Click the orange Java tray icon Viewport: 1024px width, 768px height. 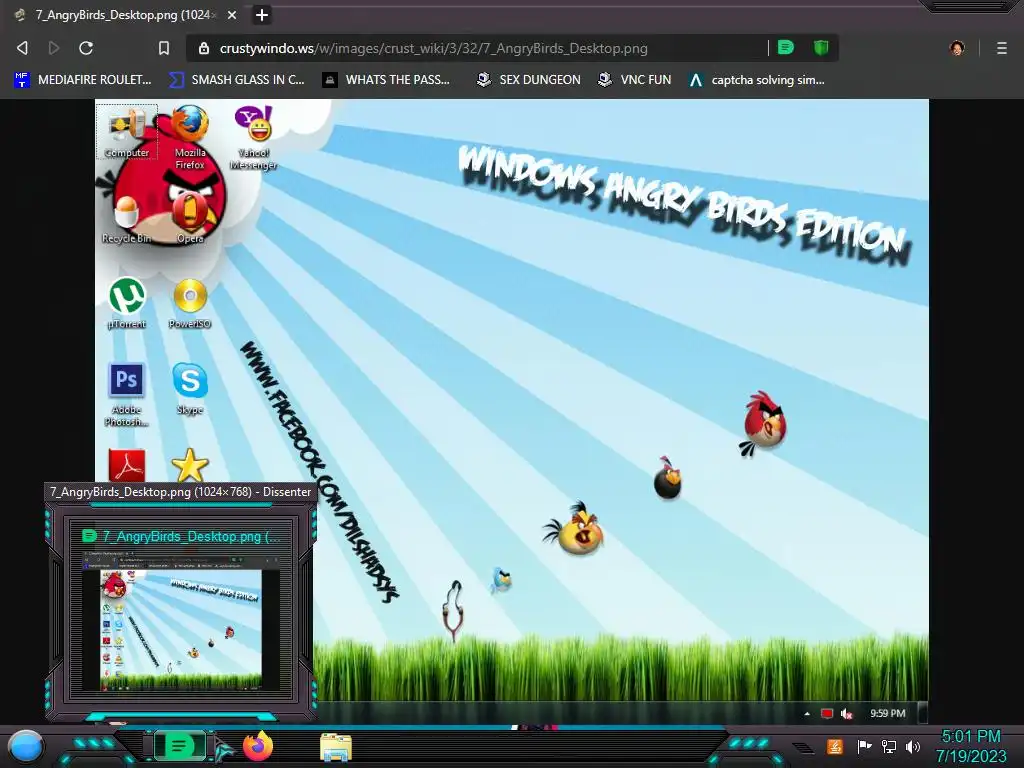(835, 746)
